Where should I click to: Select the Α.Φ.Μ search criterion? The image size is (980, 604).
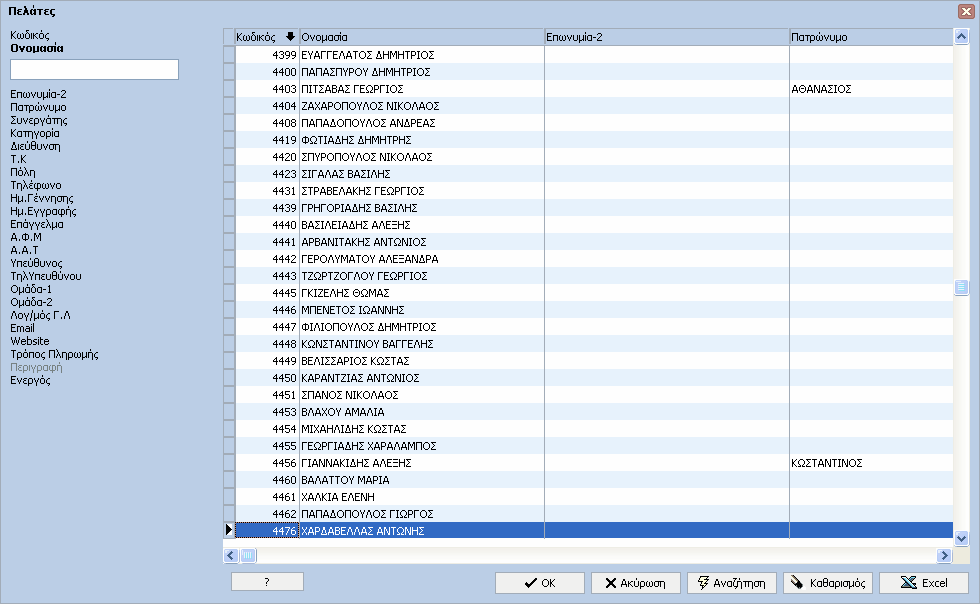point(26,237)
